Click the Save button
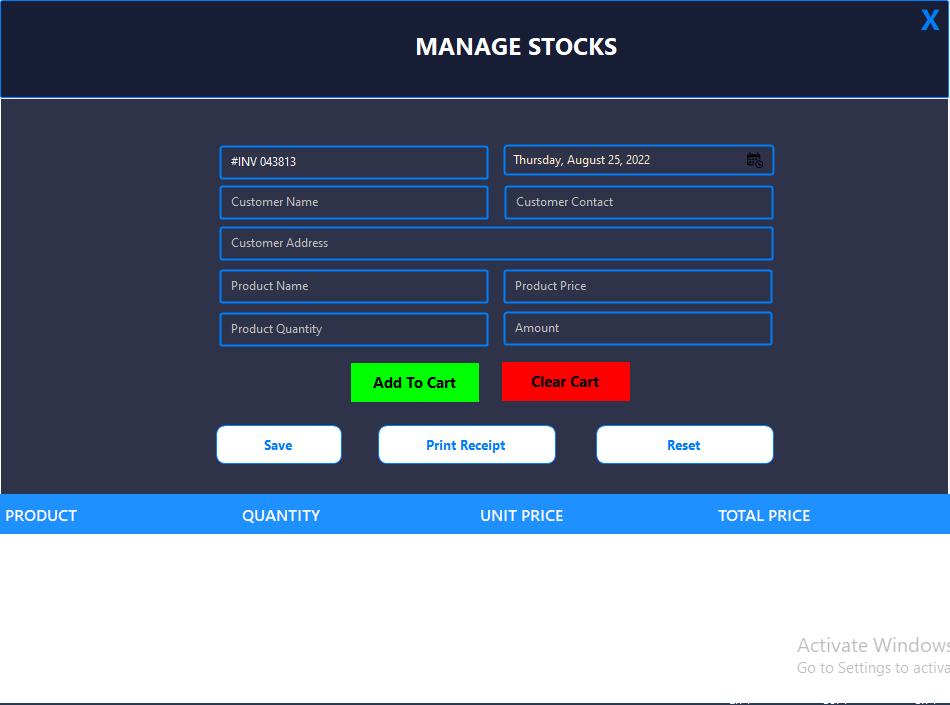Image resolution: width=950 pixels, height=705 pixels. coord(278,444)
